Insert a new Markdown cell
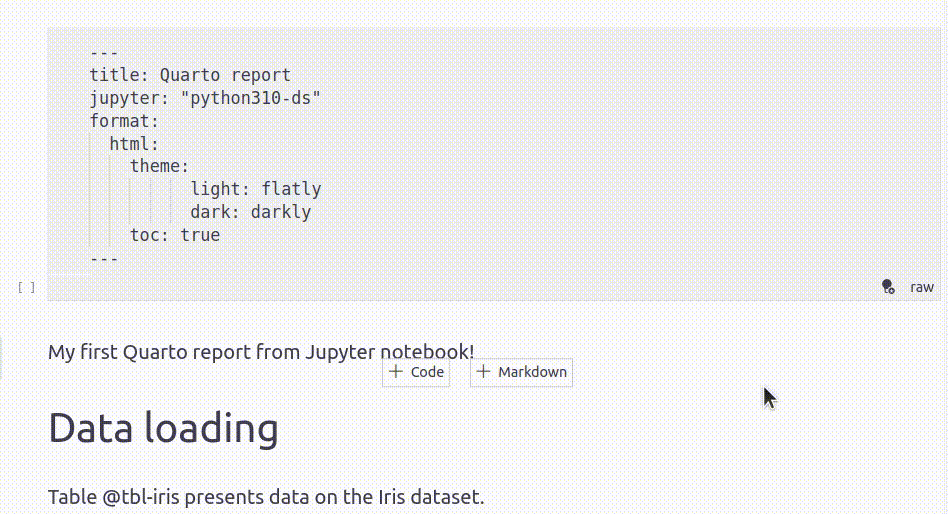 pos(521,372)
